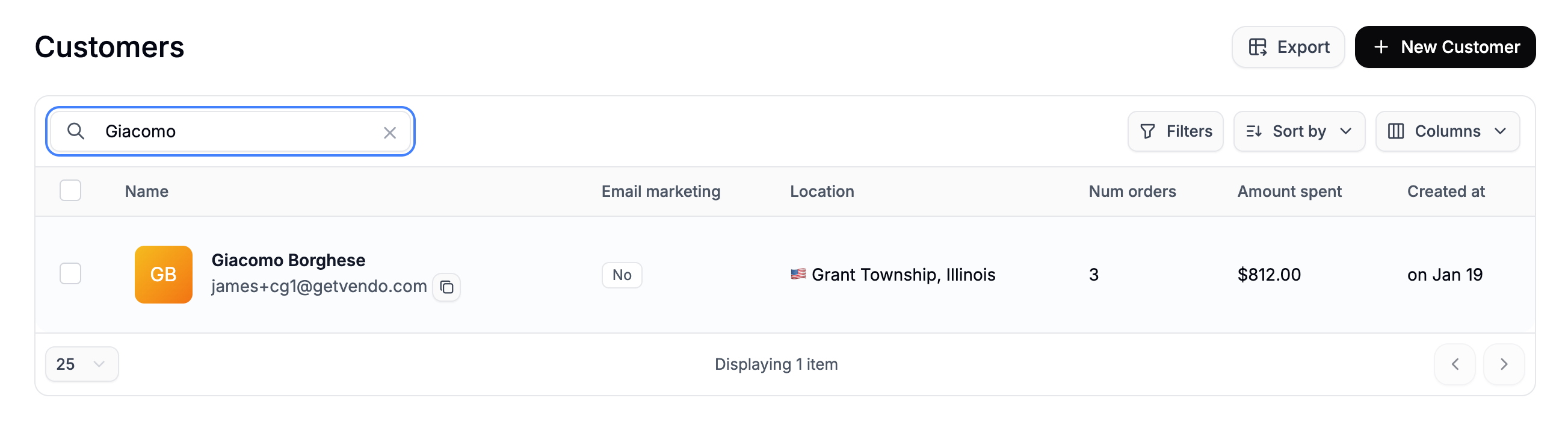Click the magnifier search icon
1568x430 pixels.
[75, 131]
